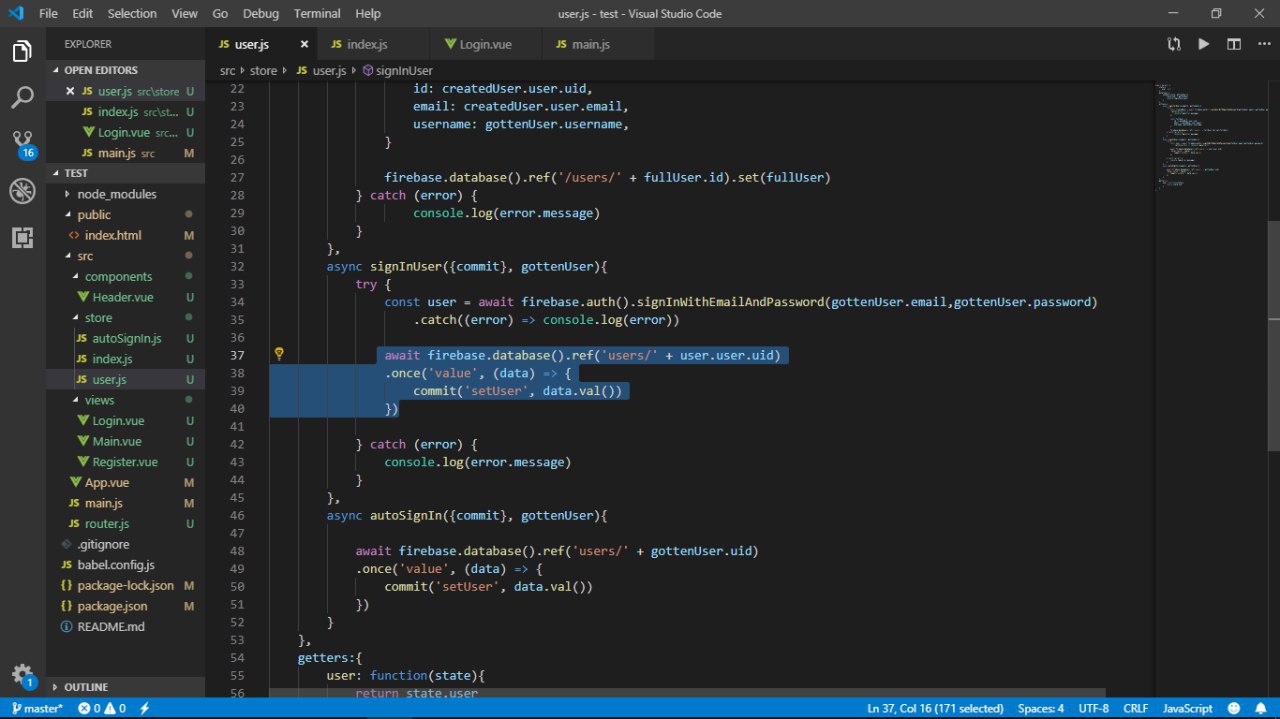The height and width of the screenshot is (719, 1280).
Task: Collapse the views folder
Action: click(99, 400)
